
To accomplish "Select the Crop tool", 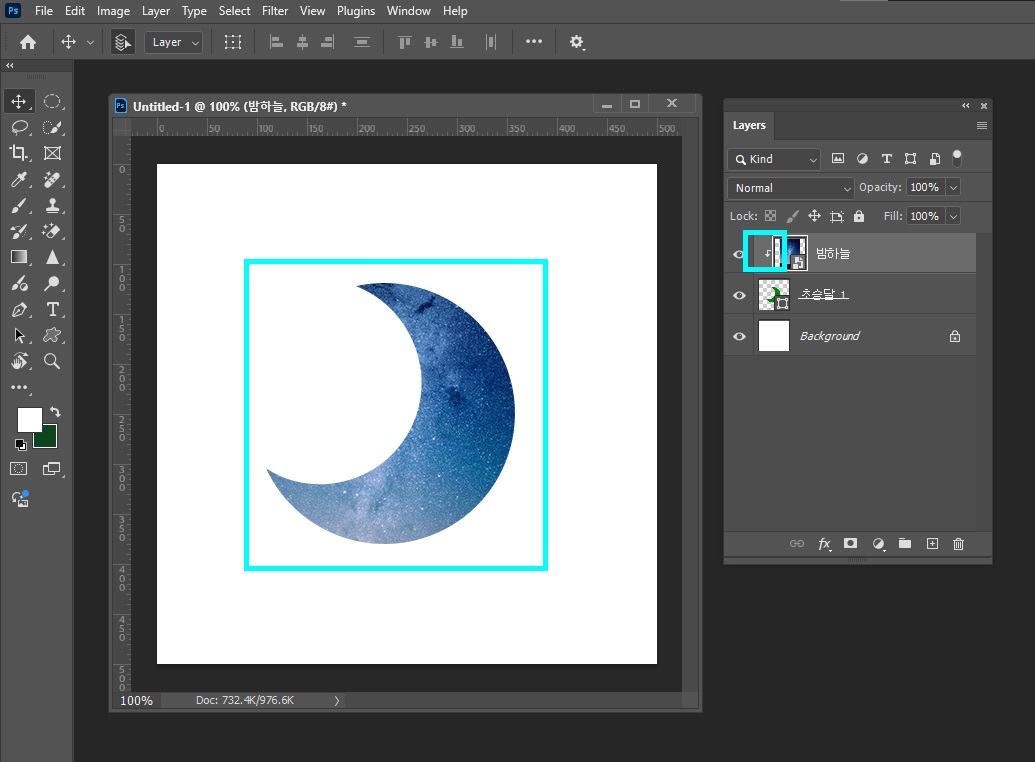I will click(18, 153).
